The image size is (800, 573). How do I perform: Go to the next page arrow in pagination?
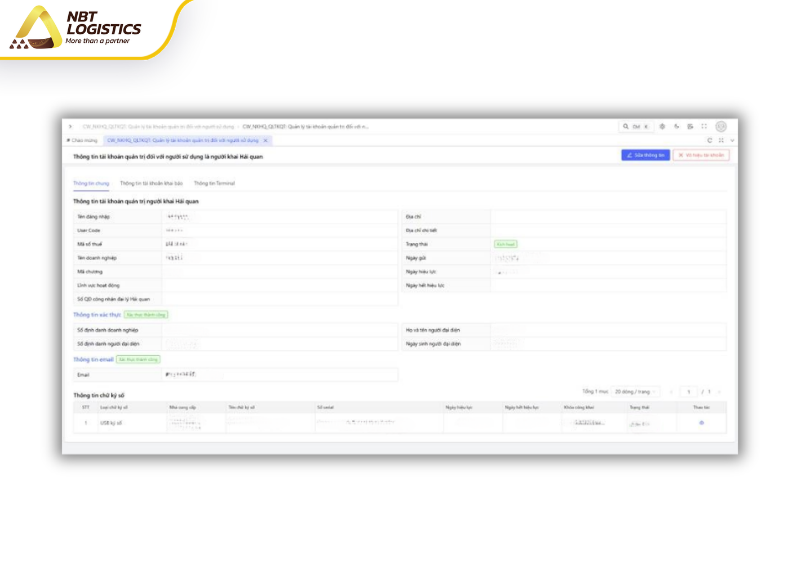coord(719,392)
